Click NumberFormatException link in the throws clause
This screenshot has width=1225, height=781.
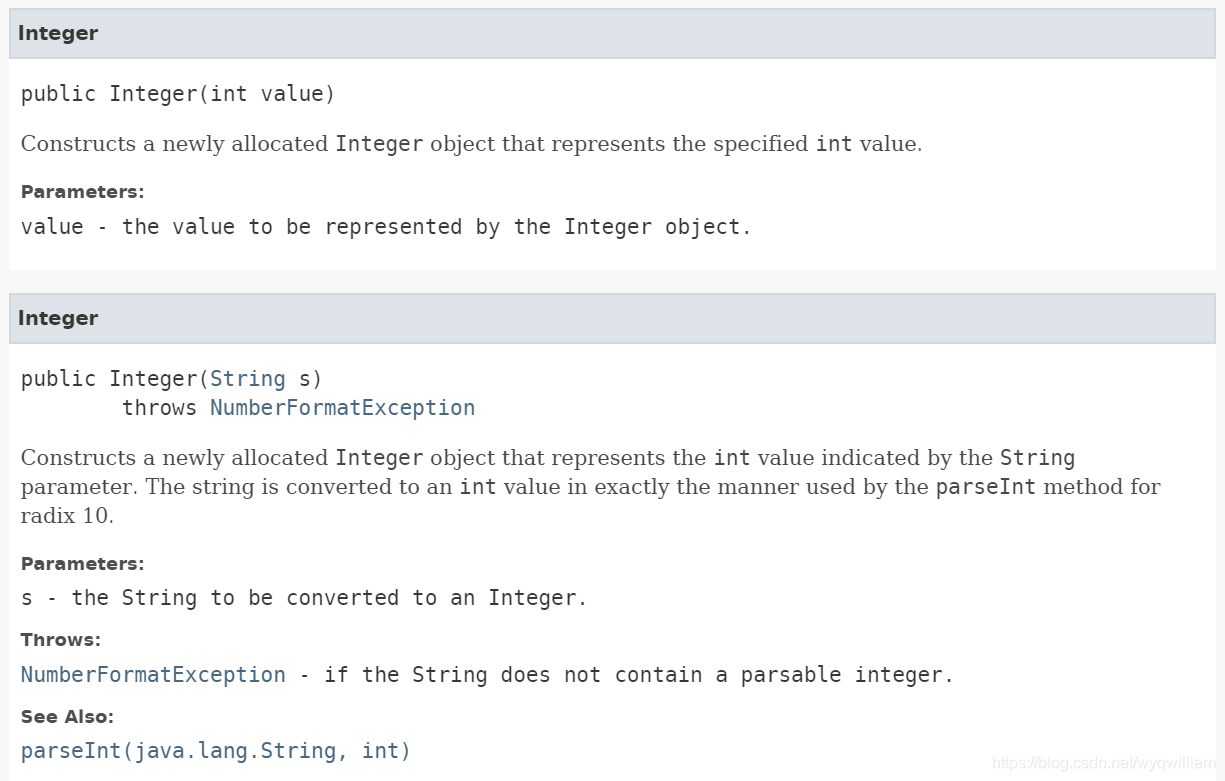click(342, 408)
